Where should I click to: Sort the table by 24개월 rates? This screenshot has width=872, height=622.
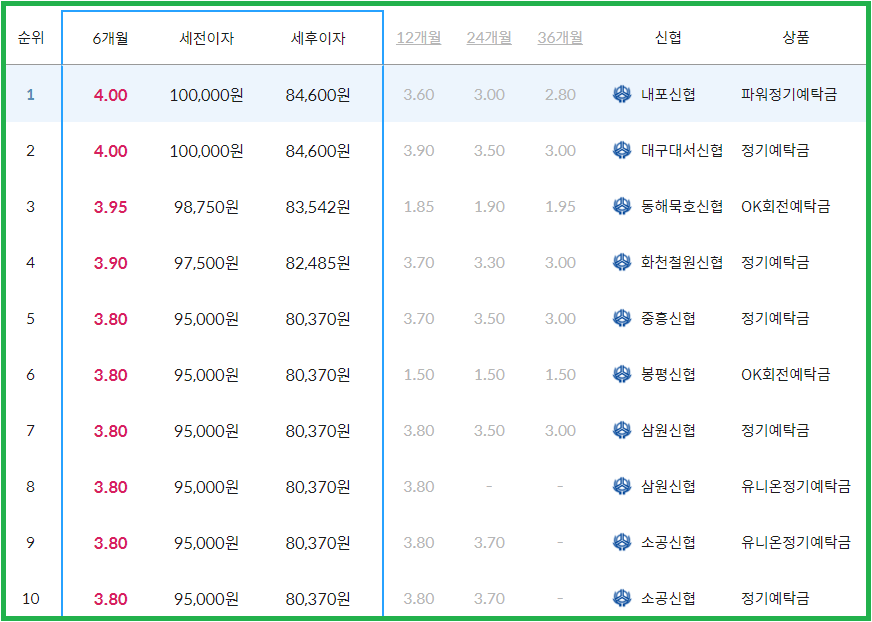coord(488,37)
